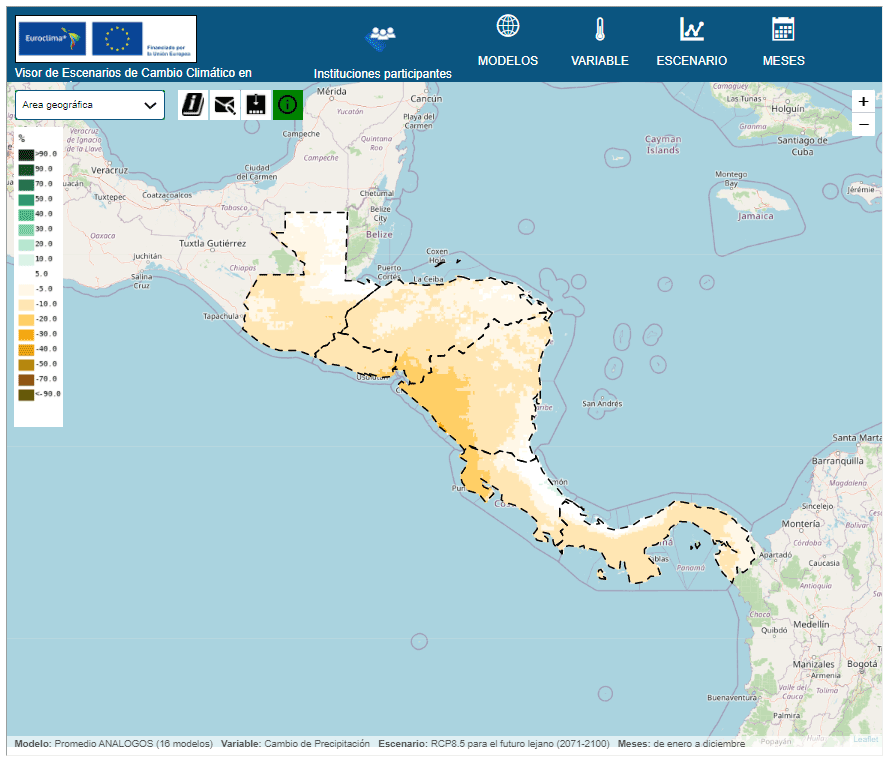Open the MODELOS menu

pyautogui.click(x=508, y=61)
